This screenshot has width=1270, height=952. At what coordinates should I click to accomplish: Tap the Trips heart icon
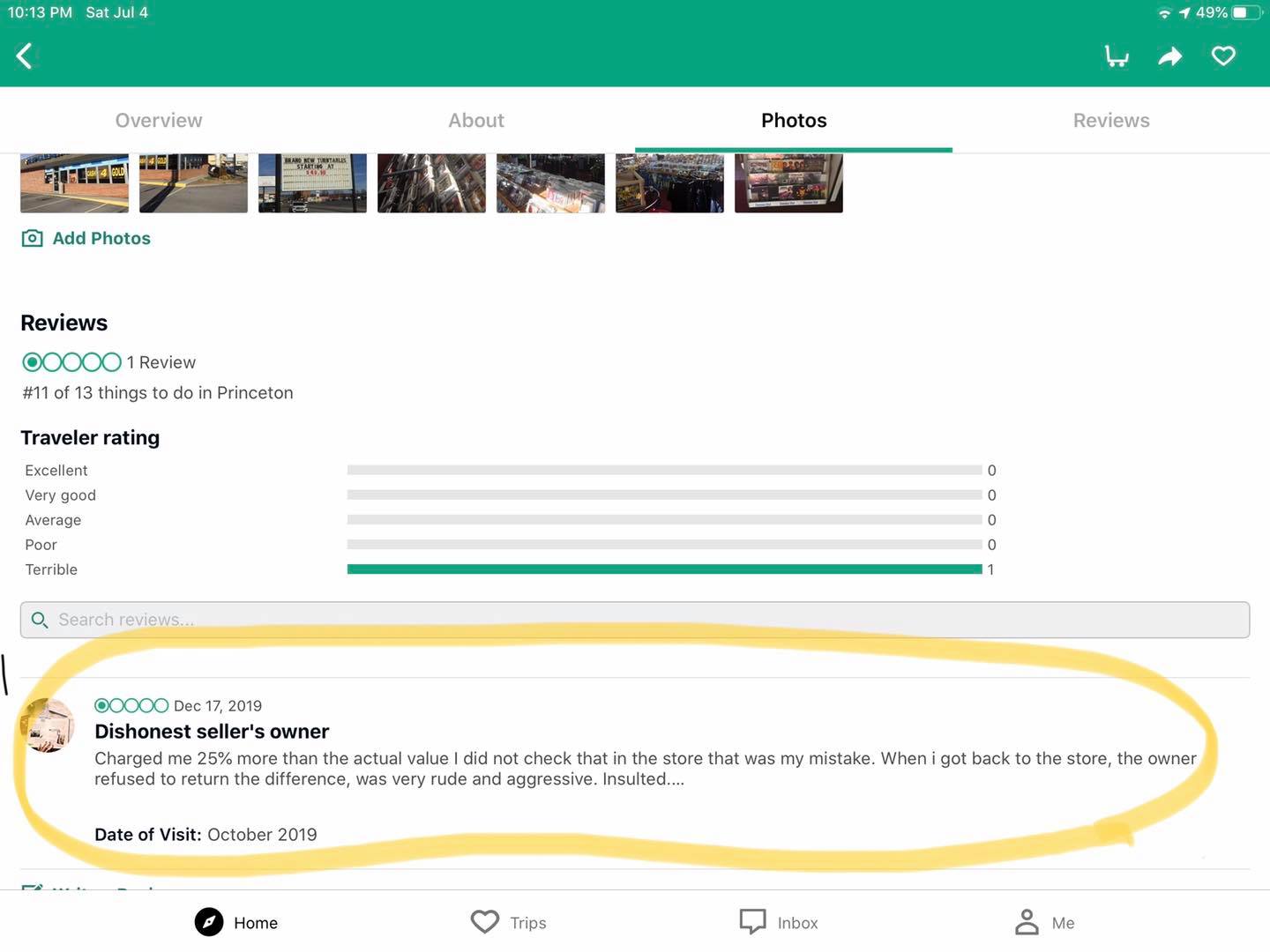click(x=485, y=922)
